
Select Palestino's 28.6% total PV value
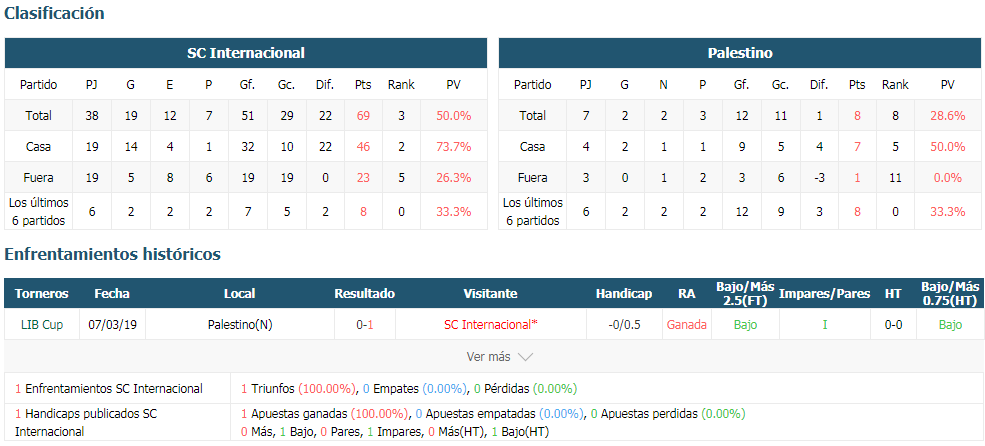point(948,116)
